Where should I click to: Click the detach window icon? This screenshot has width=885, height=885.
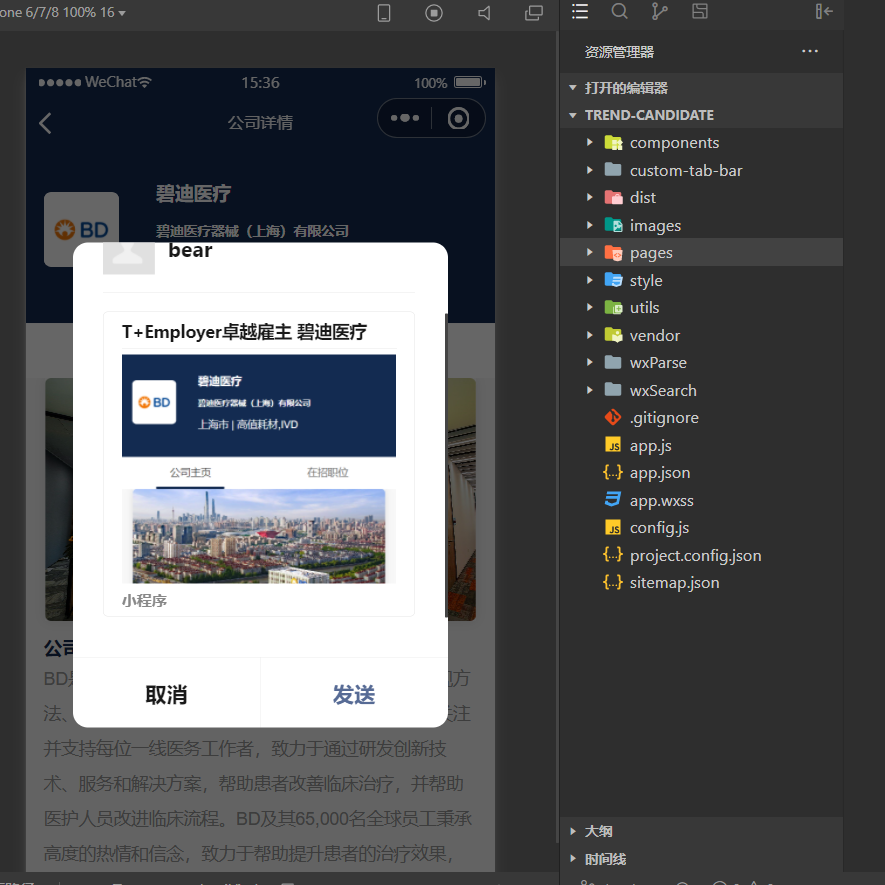(x=533, y=12)
